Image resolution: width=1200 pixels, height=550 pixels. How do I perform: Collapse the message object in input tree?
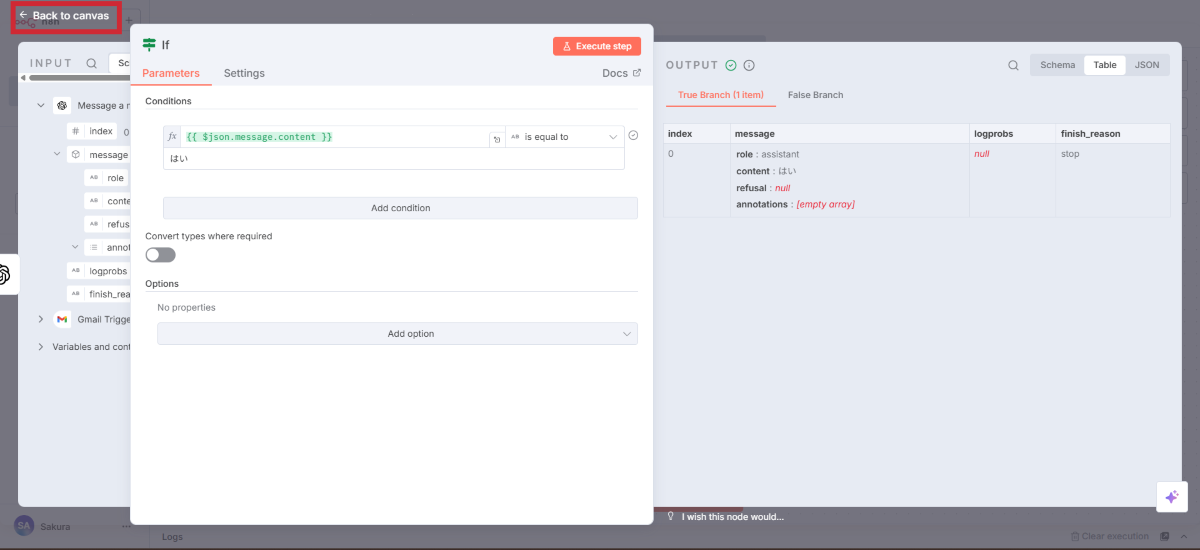(58, 155)
